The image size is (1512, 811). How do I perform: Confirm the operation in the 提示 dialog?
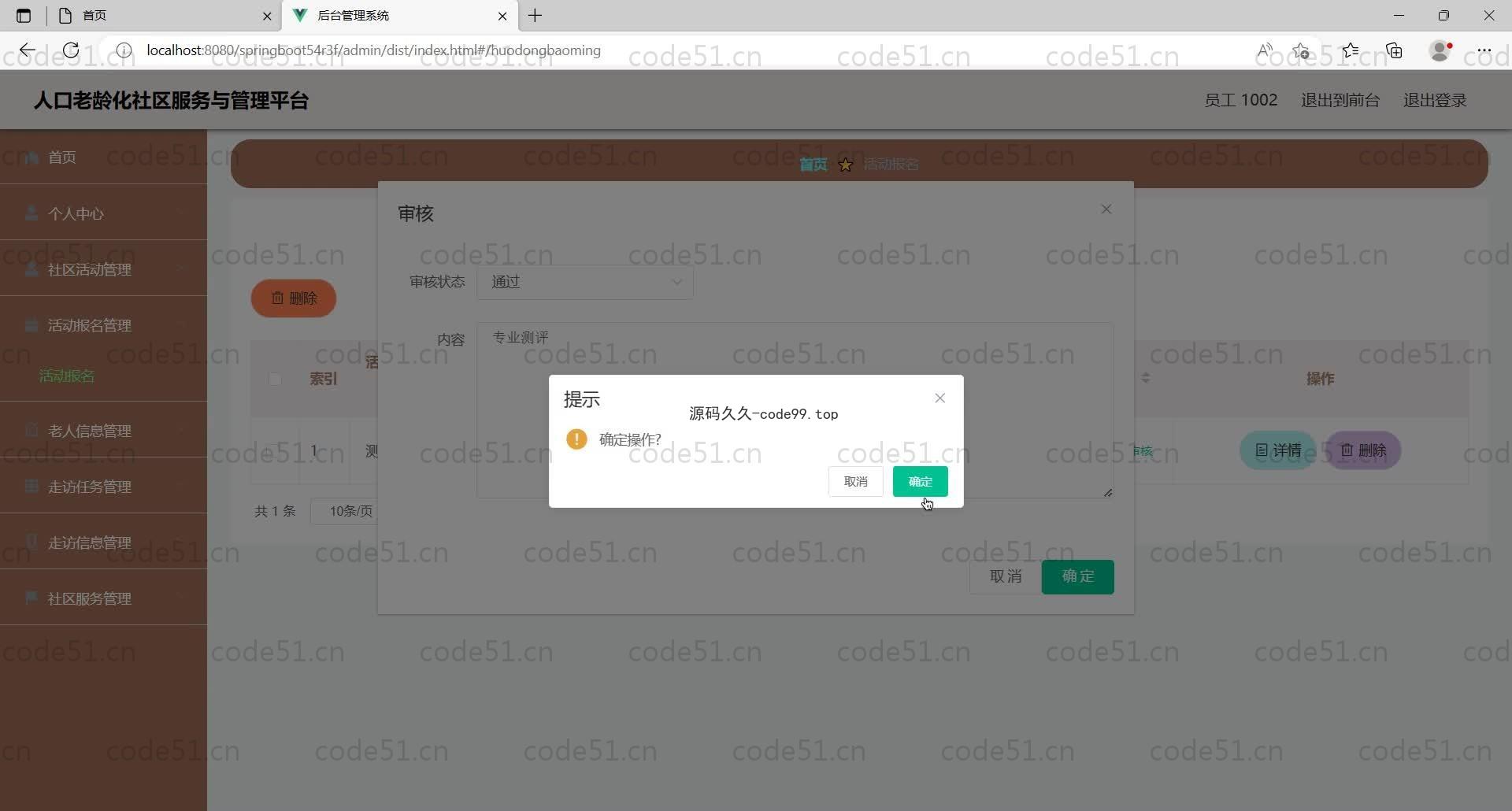point(920,481)
